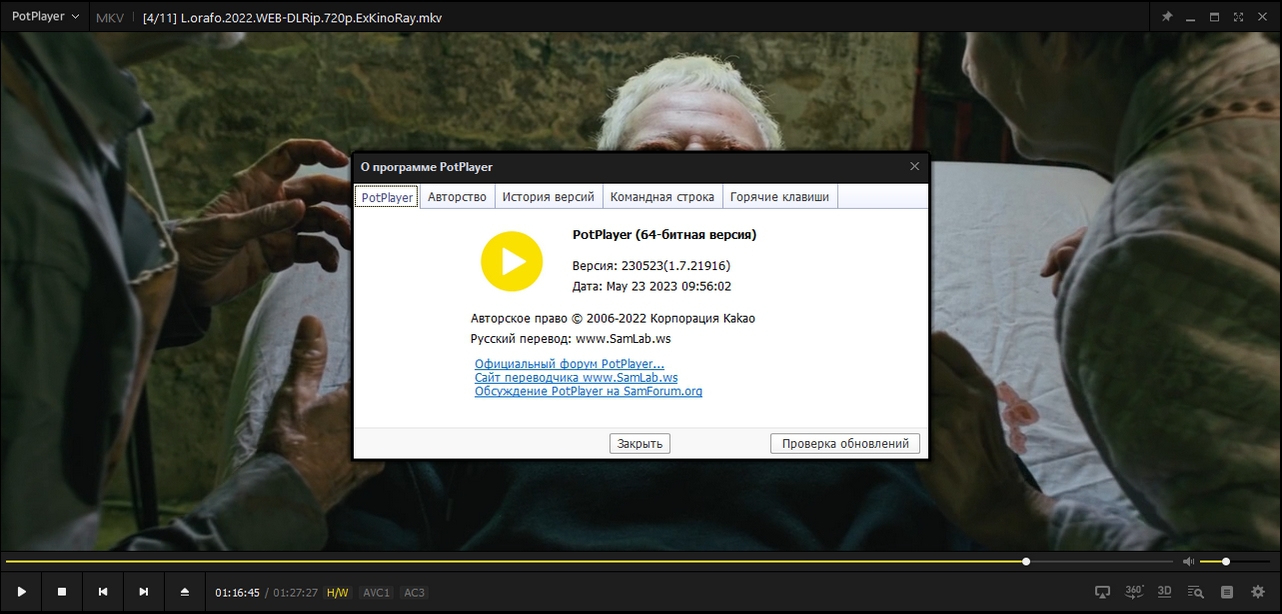Open the screen cast/monitor output icon

pyautogui.click(x=1103, y=592)
